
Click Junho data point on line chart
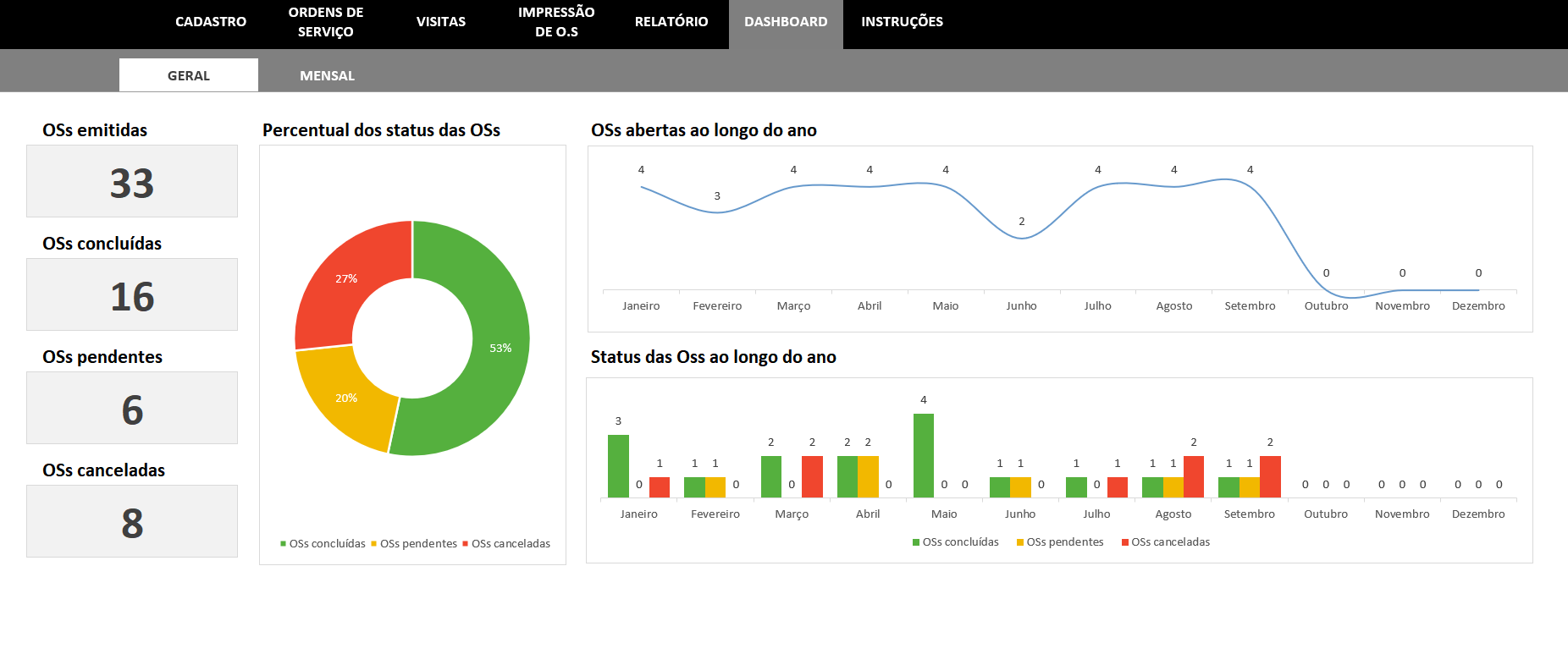coord(1022,239)
